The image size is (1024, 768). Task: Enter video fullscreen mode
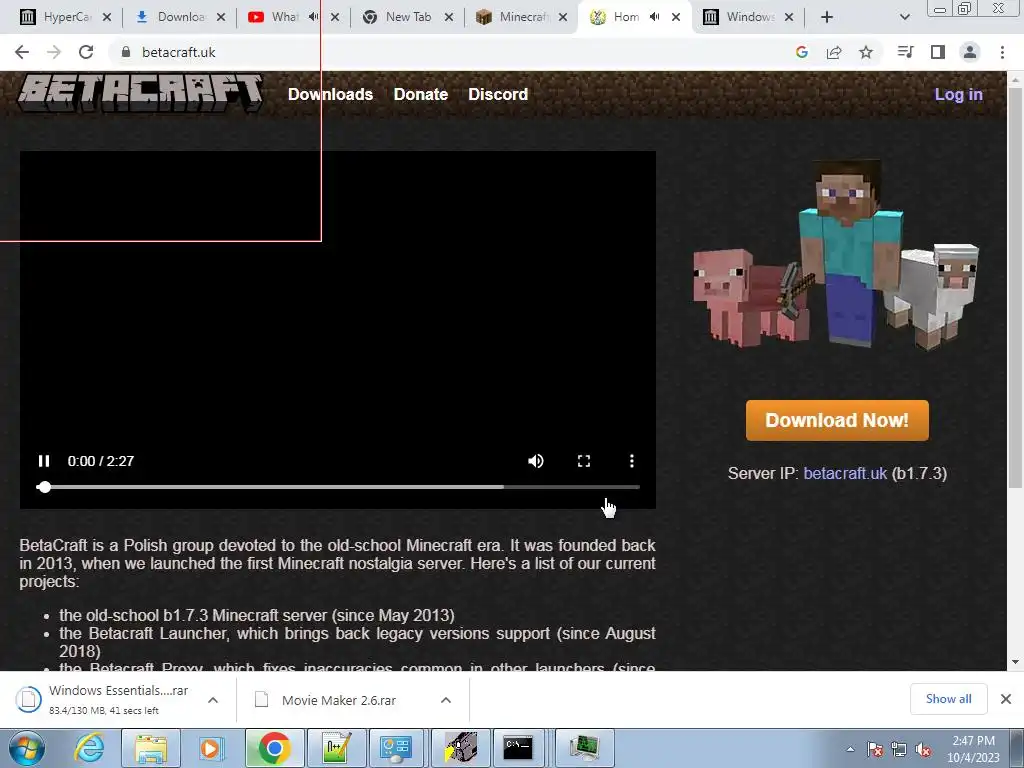tap(584, 461)
